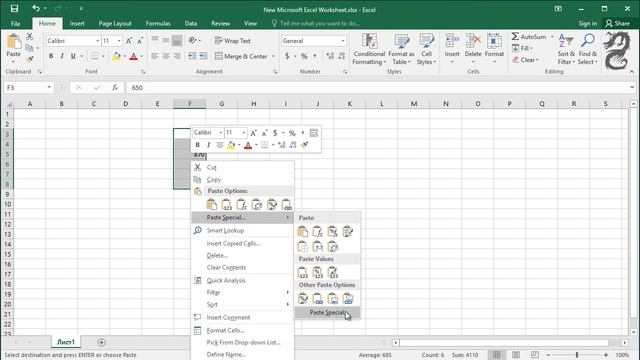Image resolution: width=640 pixels, height=360 pixels.
Task: Click first icon under Other Paste Options
Action: point(302,298)
